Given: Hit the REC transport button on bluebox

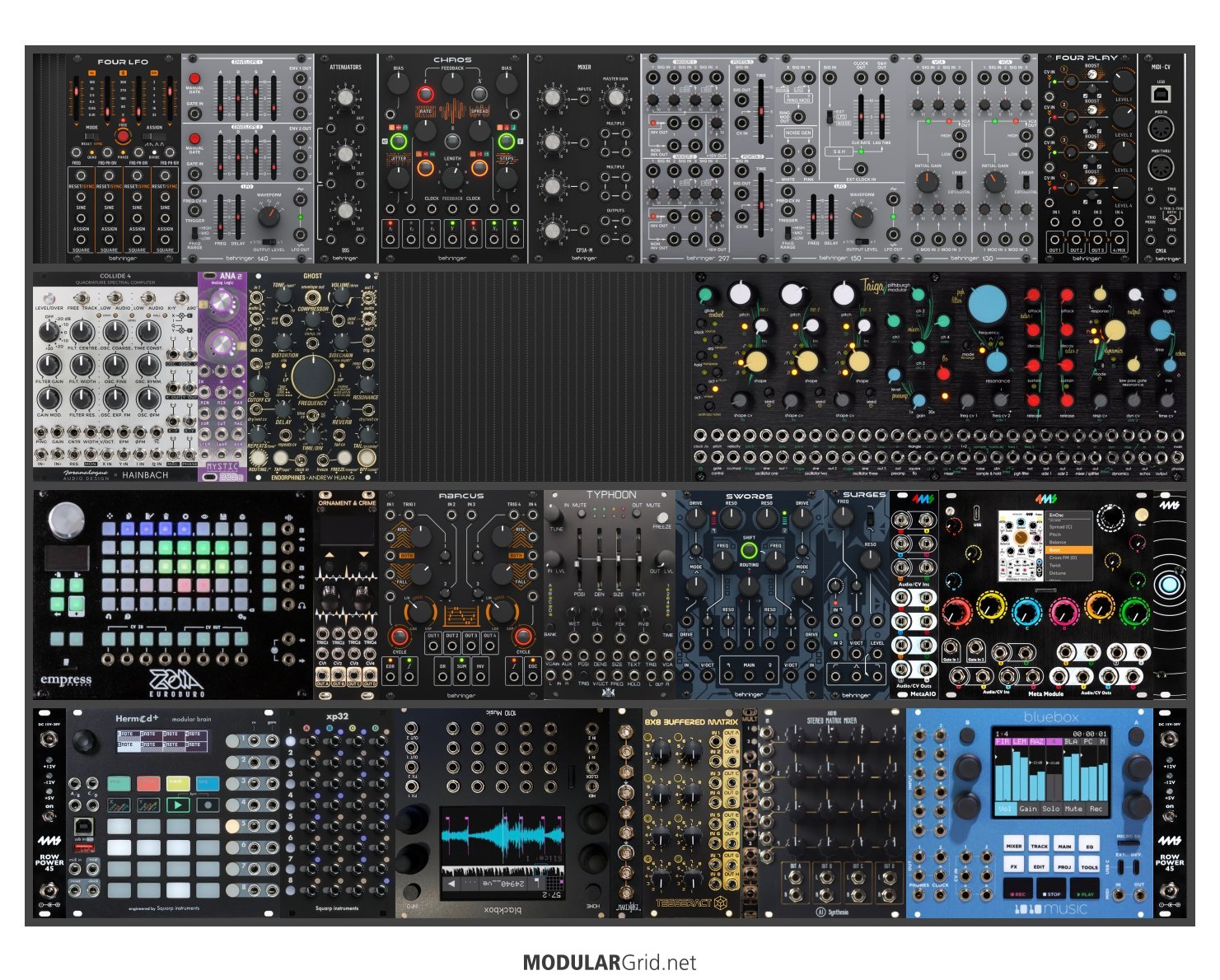Looking at the screenshot, I should pyautogui.click(x=1018, y=889).
